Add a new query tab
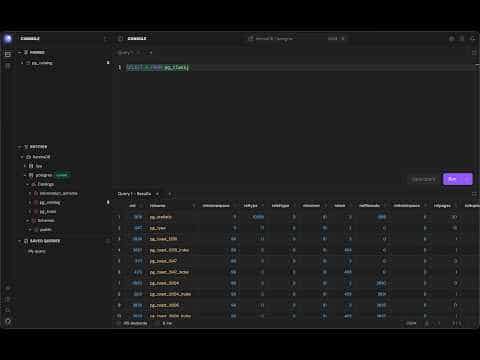 coord(151,53)
